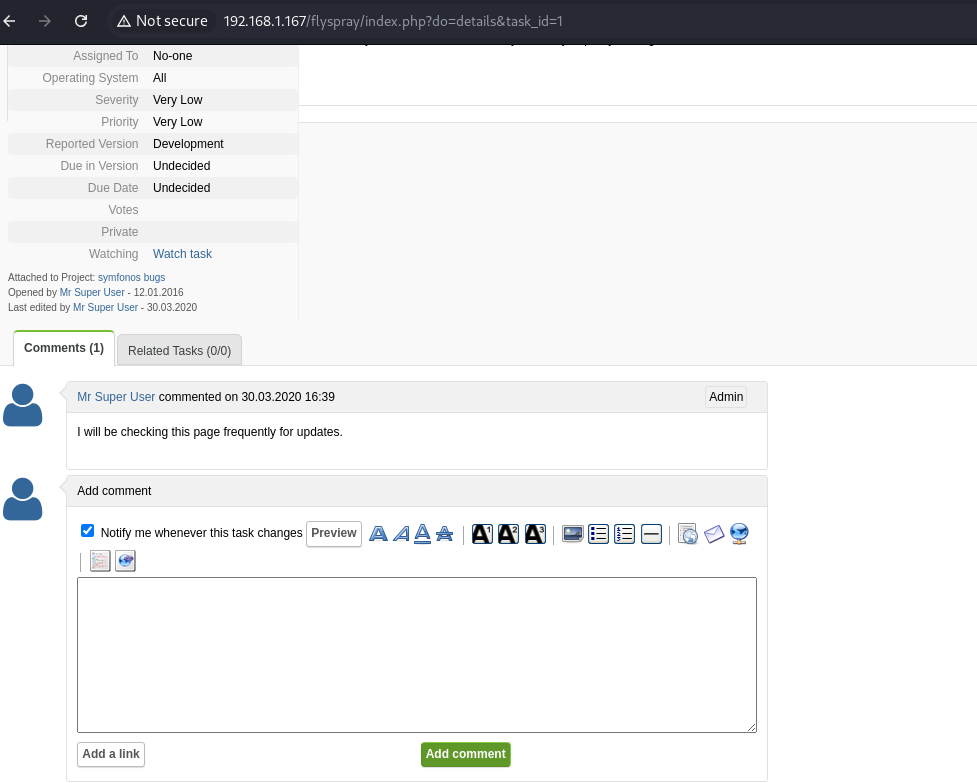Apply strikethrough formatting icon
The height and width of the screenshot is (783, 977).
(x=445, y=534)
